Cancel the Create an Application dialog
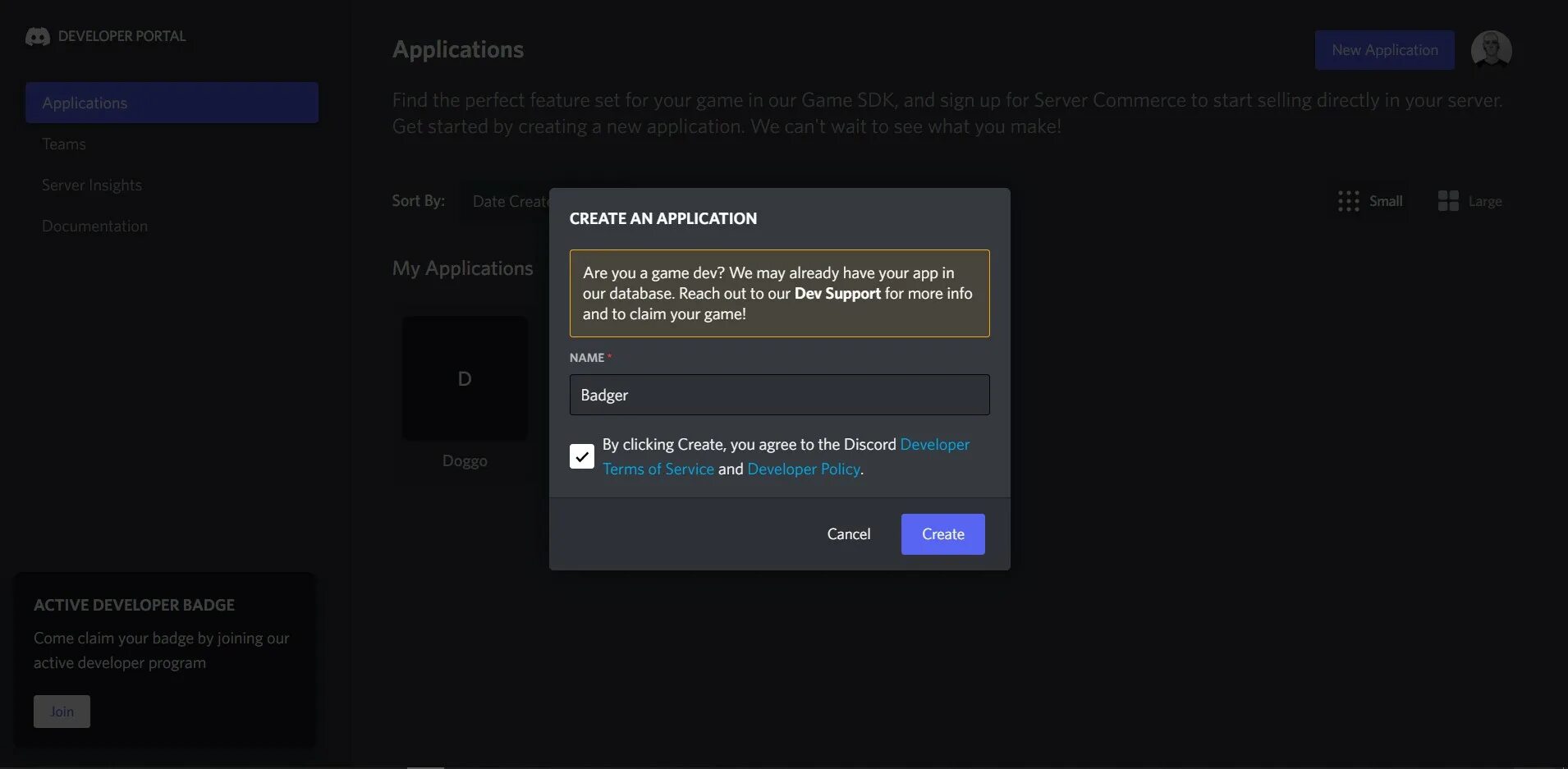Image resolution: width=1568 pixels, height=769 pixels. coord(848,534)
